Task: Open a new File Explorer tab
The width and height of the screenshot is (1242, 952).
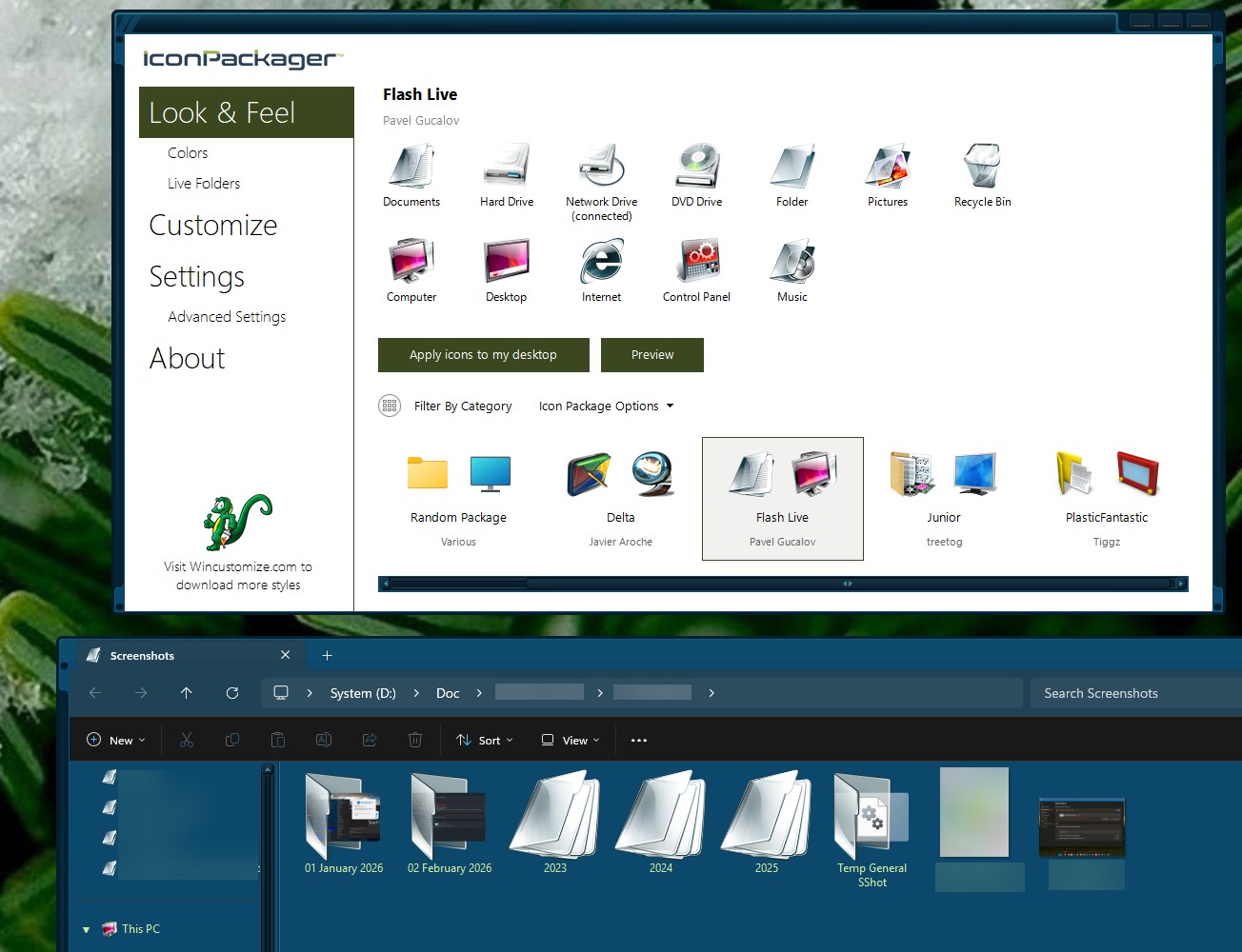Action: 327,656
